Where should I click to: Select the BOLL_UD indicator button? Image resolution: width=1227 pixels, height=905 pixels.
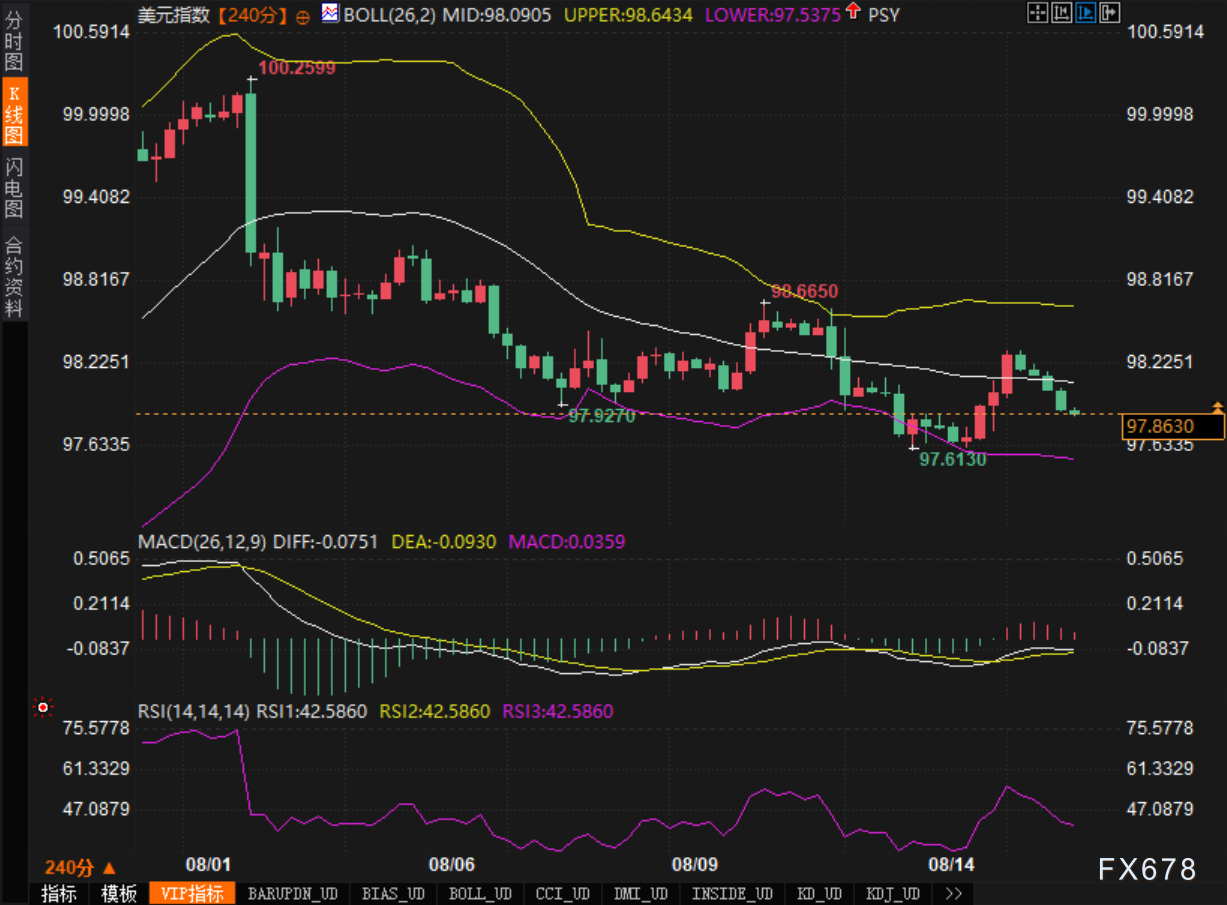point(480,893)
